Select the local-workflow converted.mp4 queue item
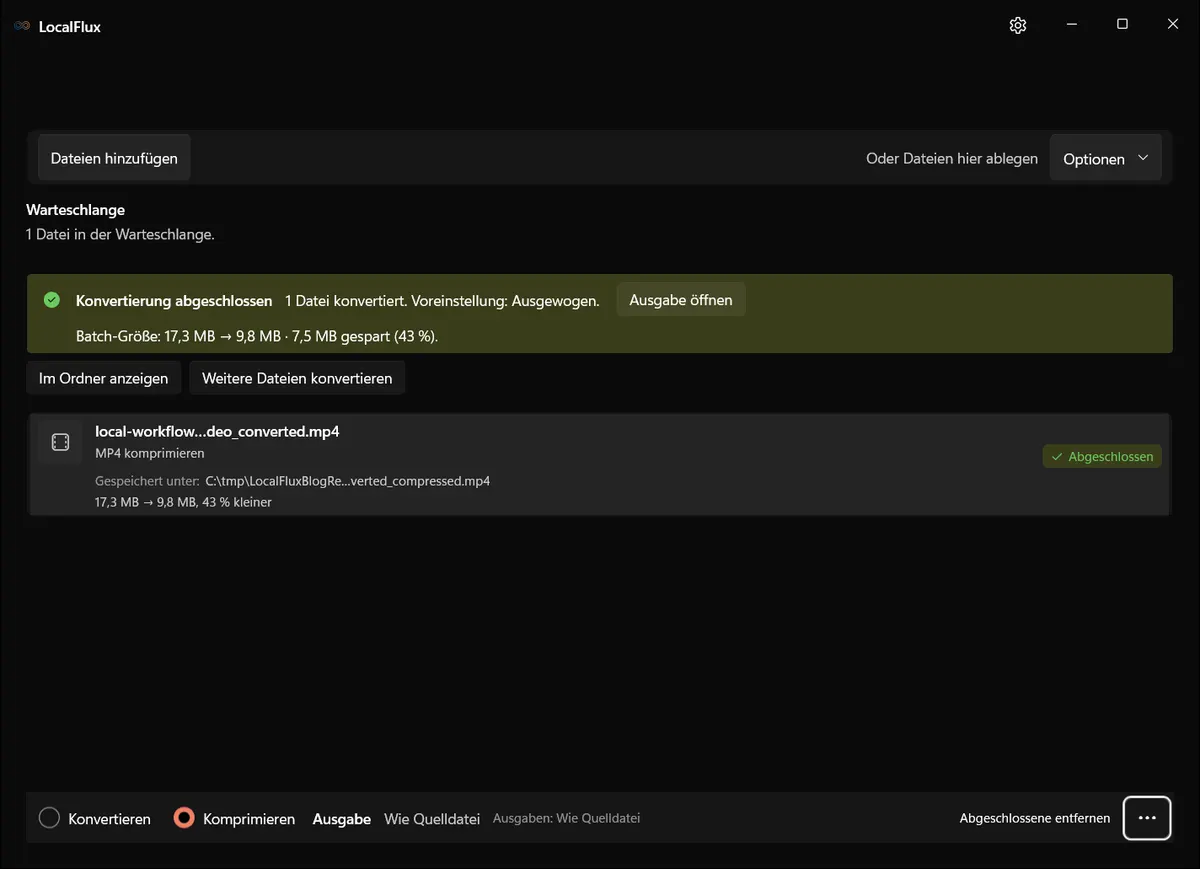The height and width of the screenshot is (869, 1200). tap(600, 465)
